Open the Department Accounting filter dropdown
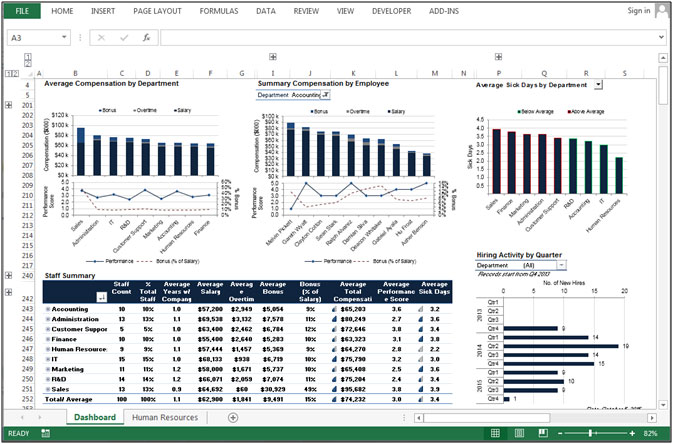Image resolution: width=674 pixels, height=444 pixels. [x=325, y=95]
